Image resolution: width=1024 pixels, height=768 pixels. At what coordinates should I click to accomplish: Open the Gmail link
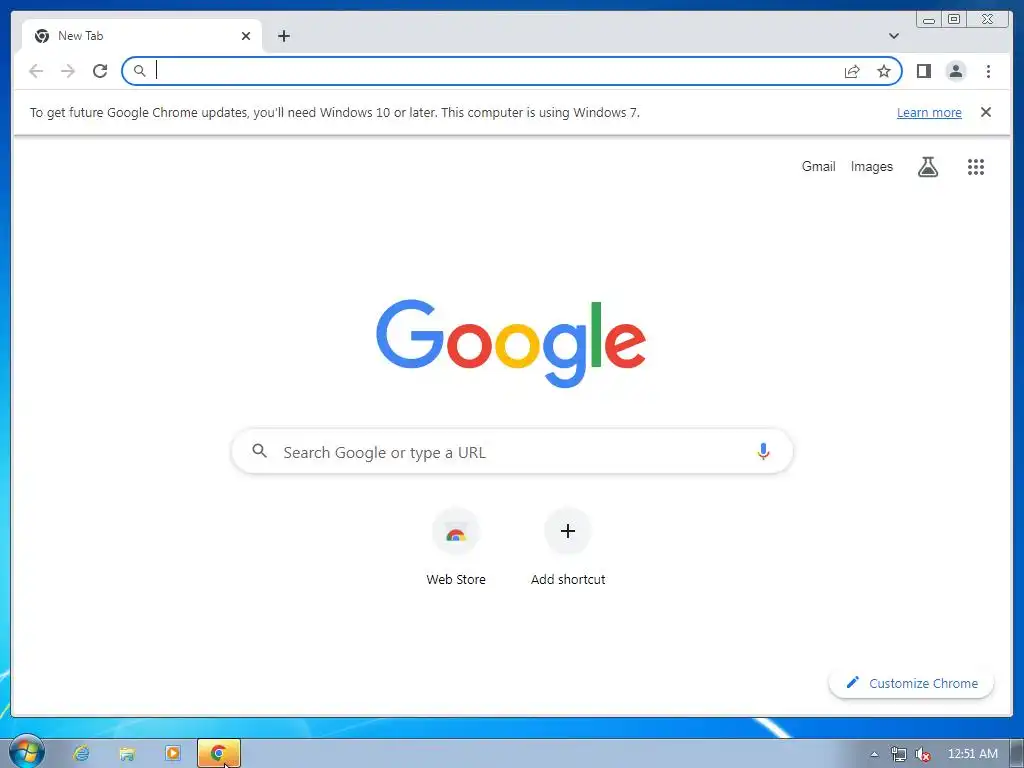[x=818, y=167]
